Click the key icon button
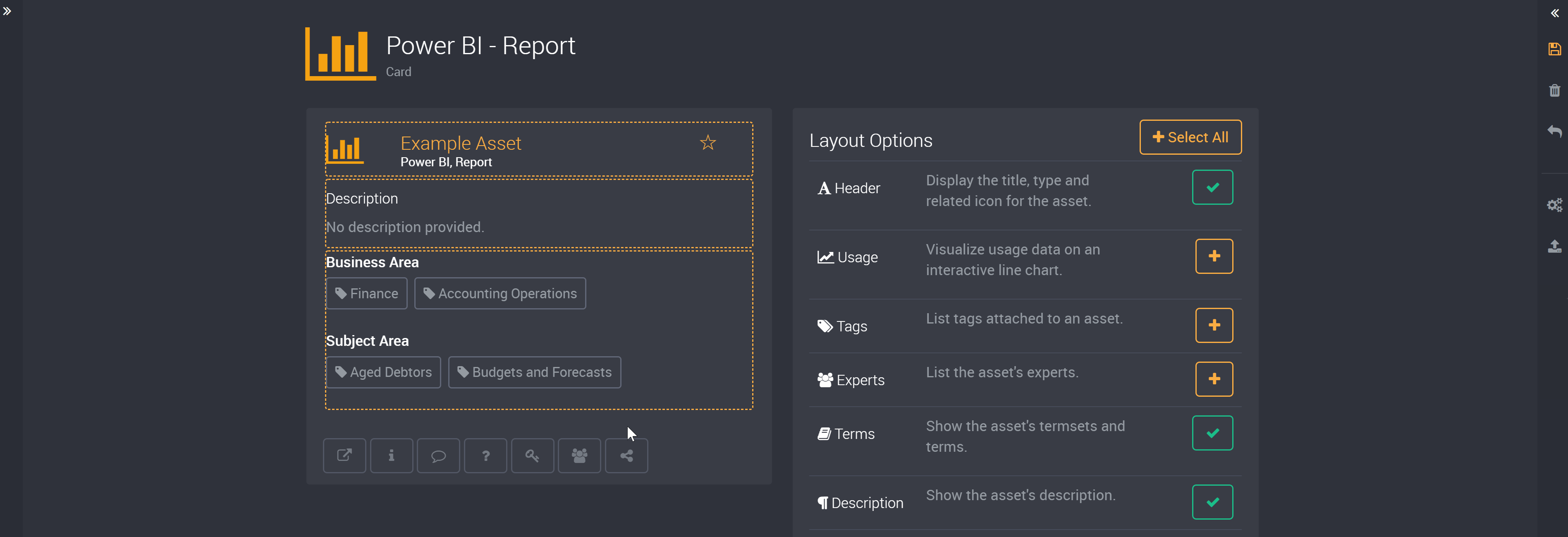 [x=533, y=455]
